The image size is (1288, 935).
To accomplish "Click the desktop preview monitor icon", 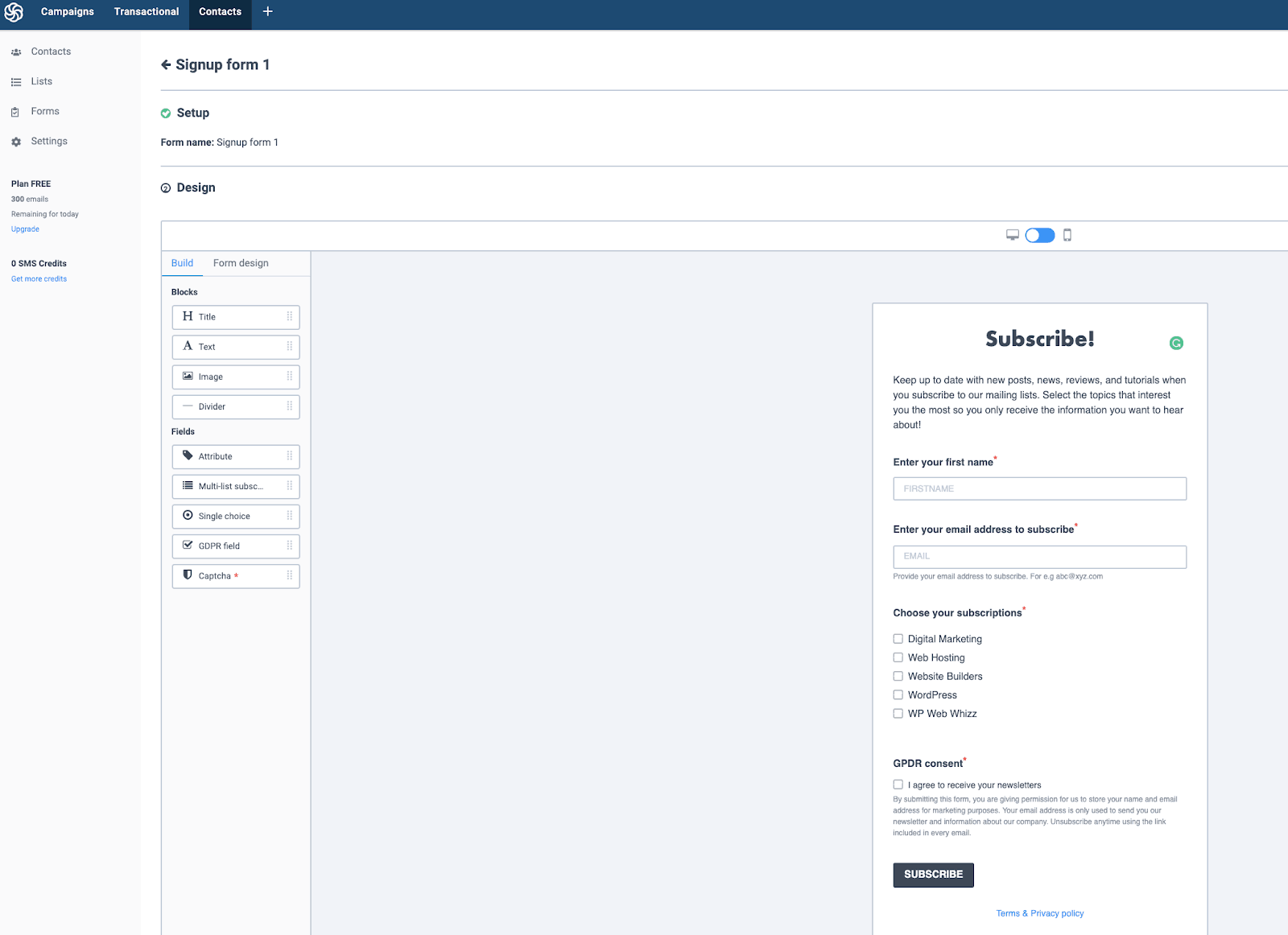I will tap(1012, 235).
